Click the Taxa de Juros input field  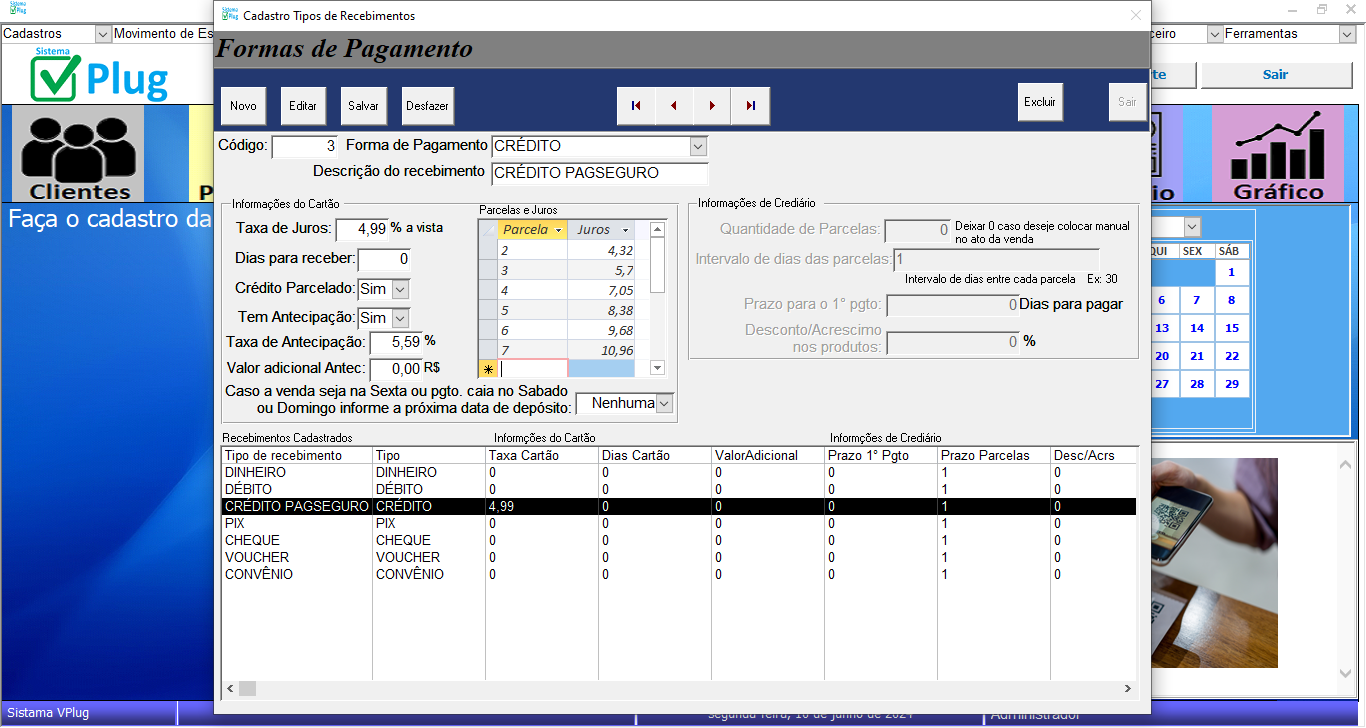(x=361, y=229)
